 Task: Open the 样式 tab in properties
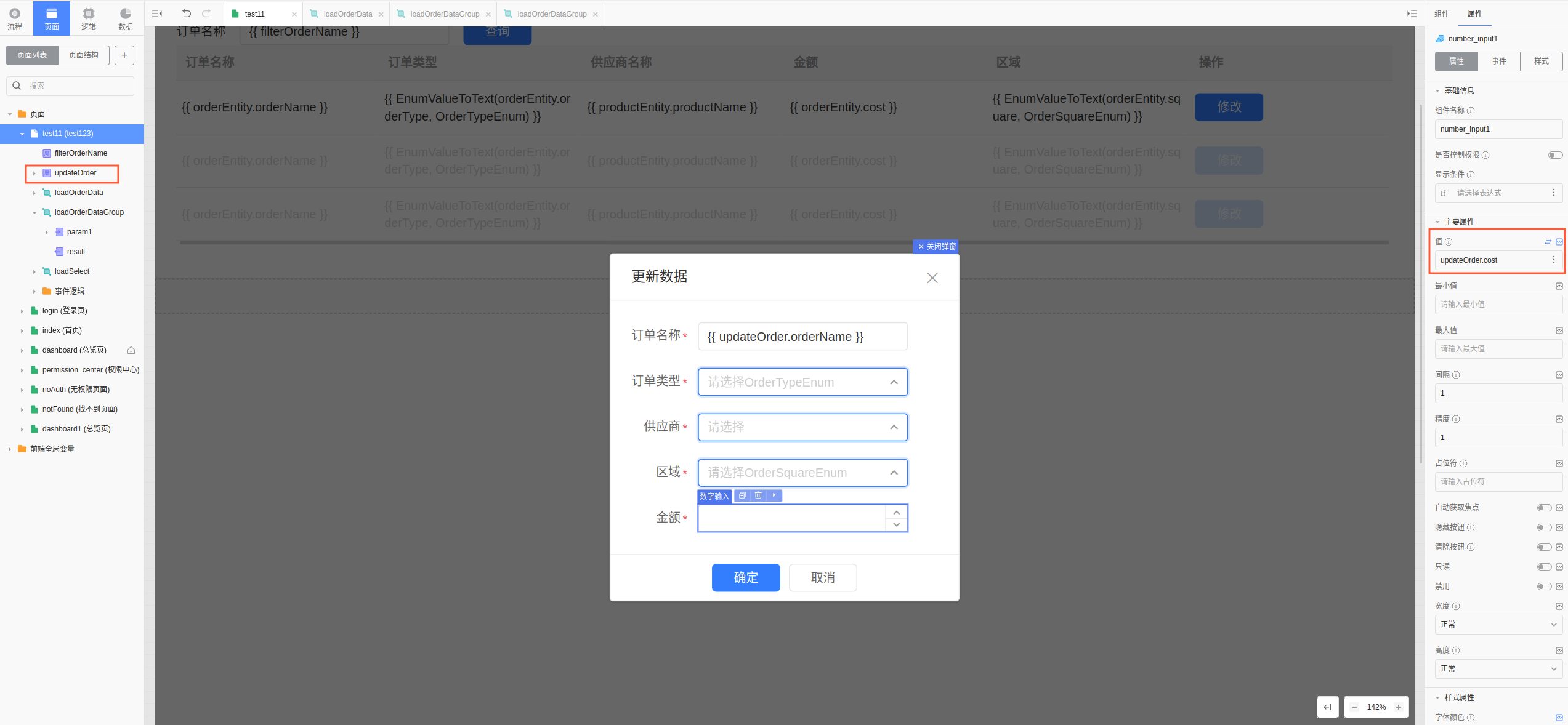(x=1541, y=62)
